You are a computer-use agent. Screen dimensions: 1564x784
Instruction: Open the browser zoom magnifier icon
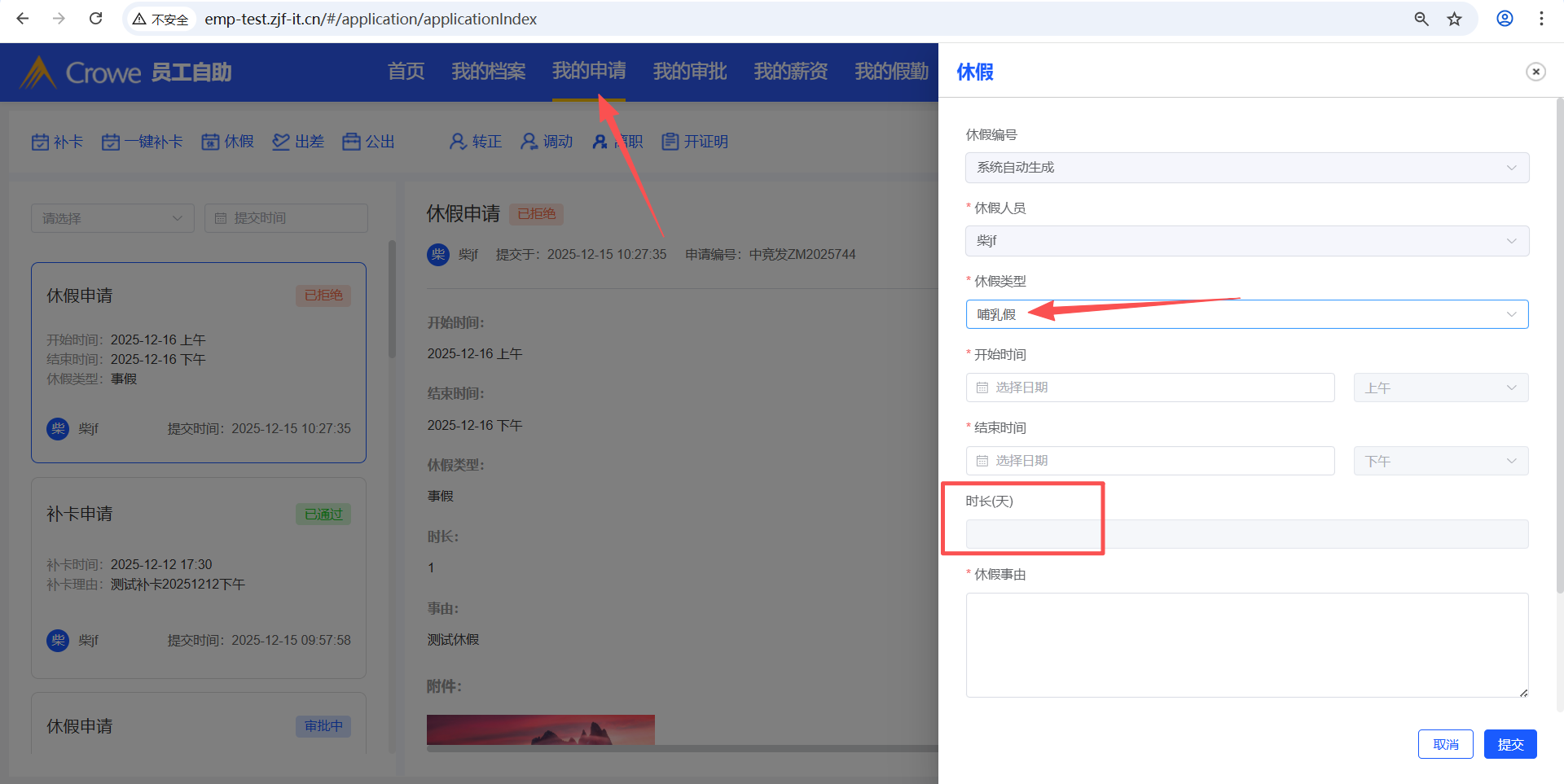point(1421,19)
